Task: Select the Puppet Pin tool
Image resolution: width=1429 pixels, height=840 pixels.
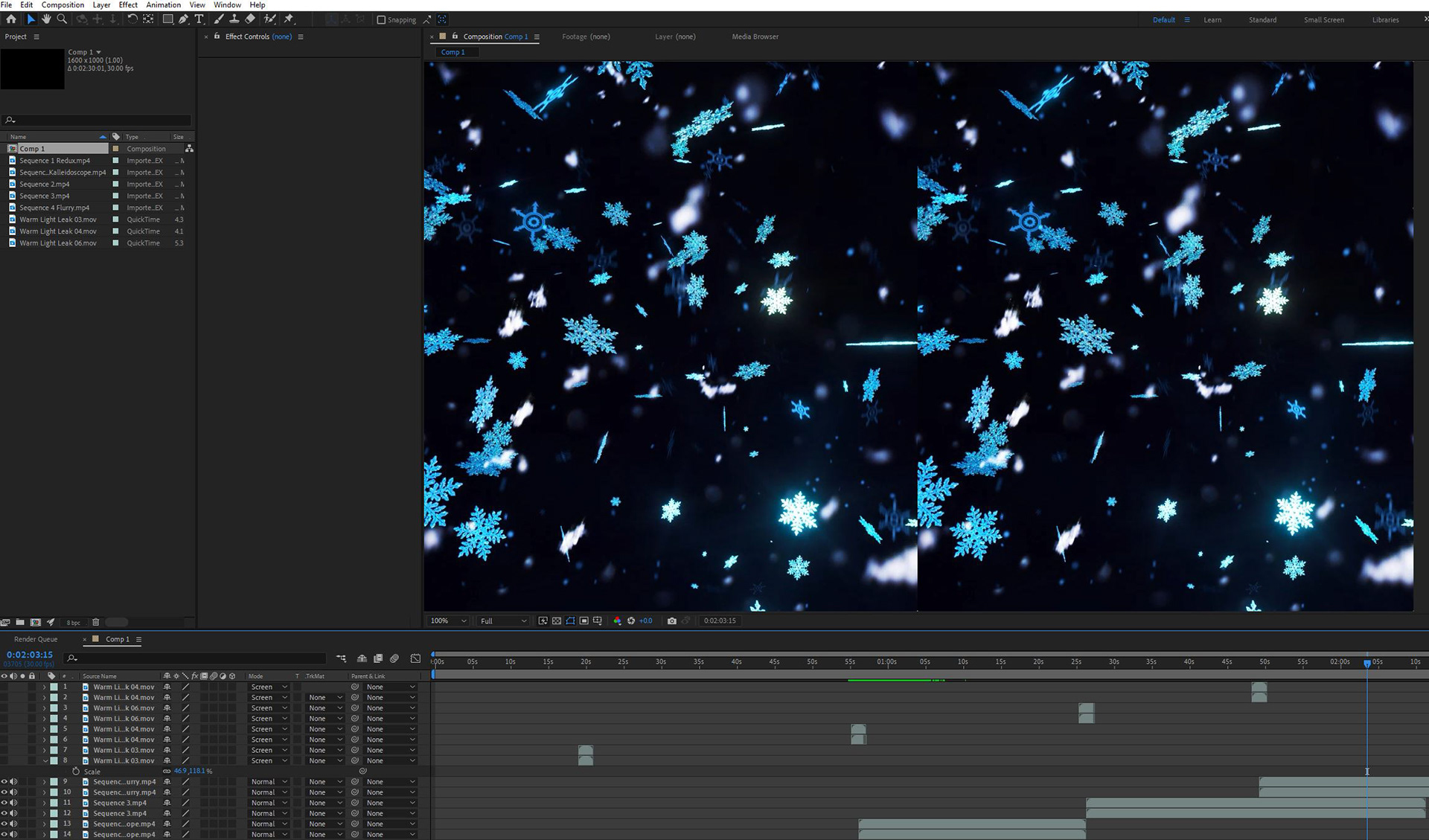Action: 289,19
